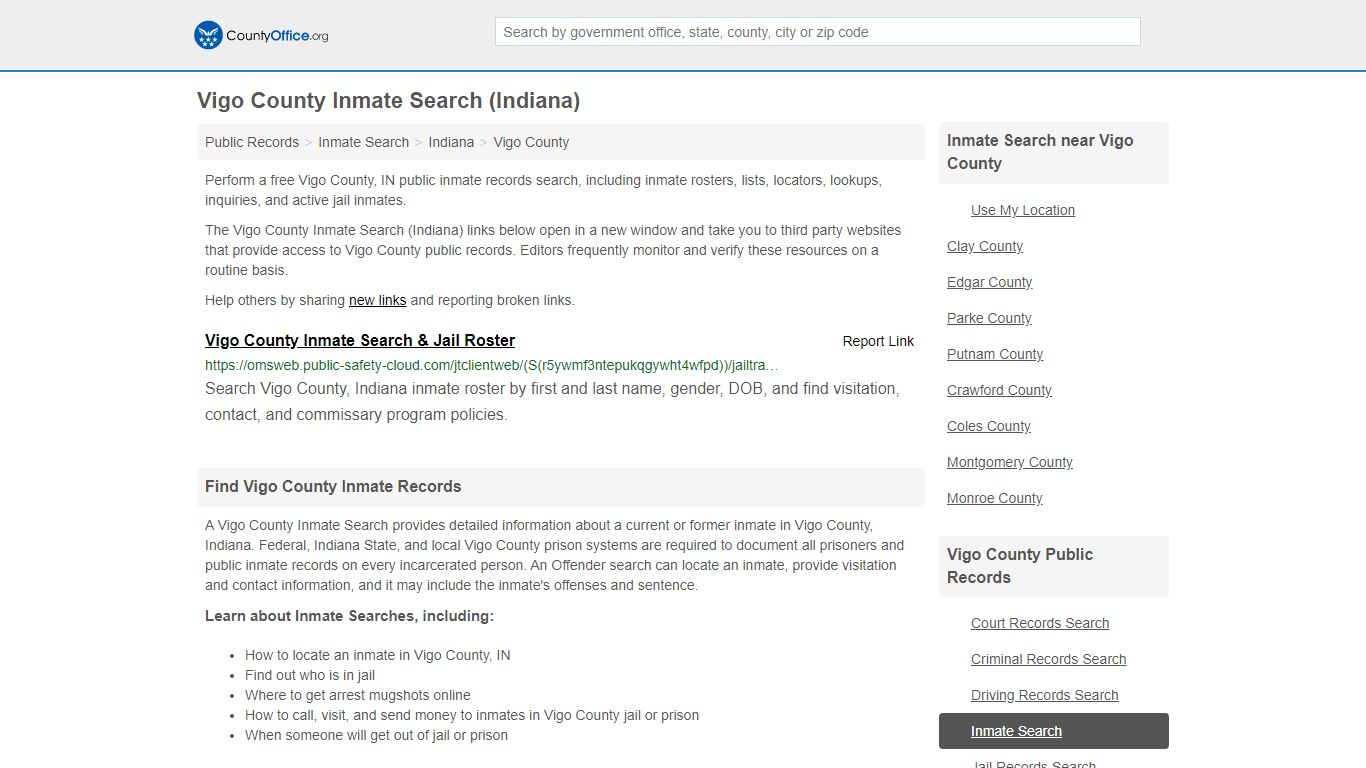Click 'Find out who is in jail' bullet
This screenshot has width=1366, height=768.
(x=310, y=675)
